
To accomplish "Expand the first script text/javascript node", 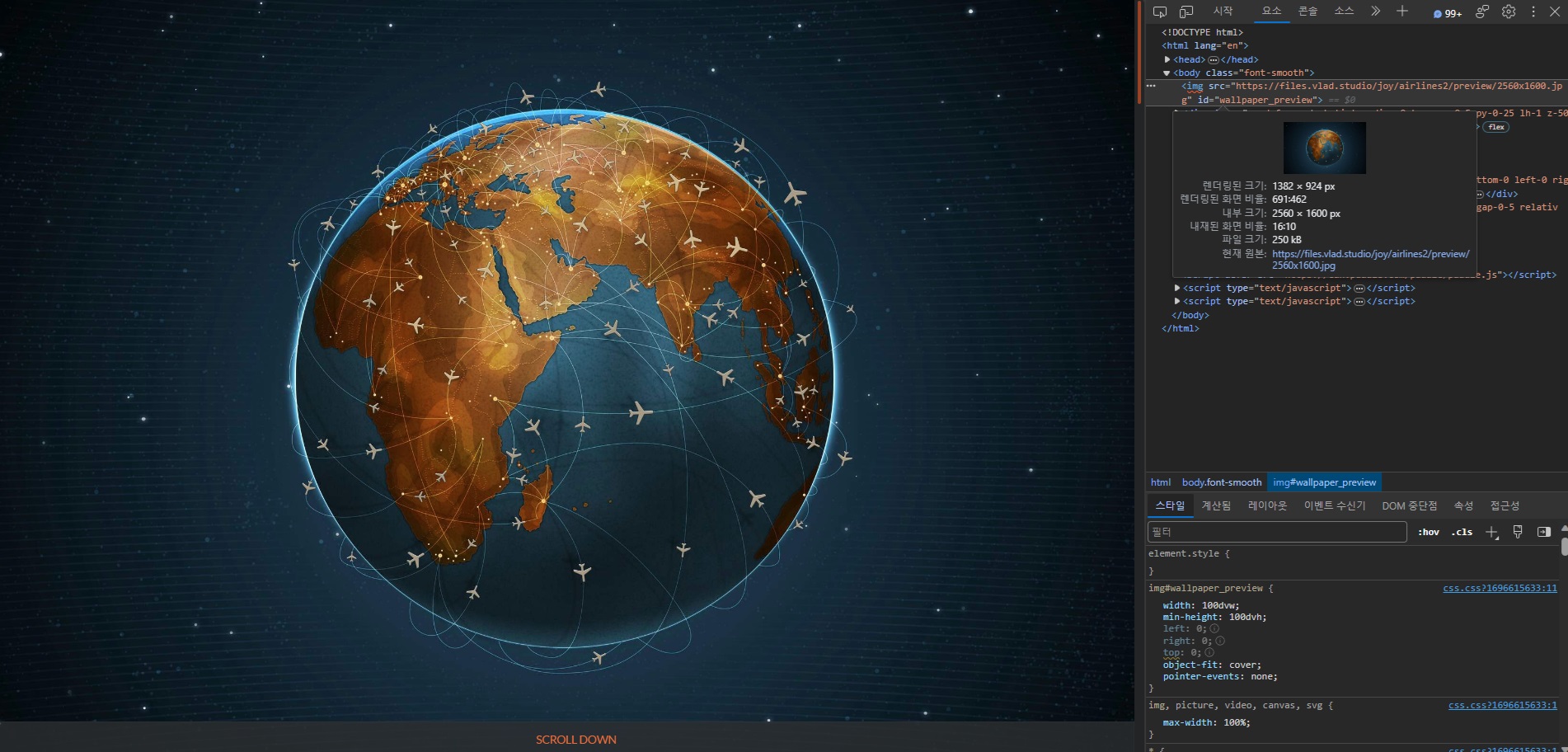I will click(1177, 288).
